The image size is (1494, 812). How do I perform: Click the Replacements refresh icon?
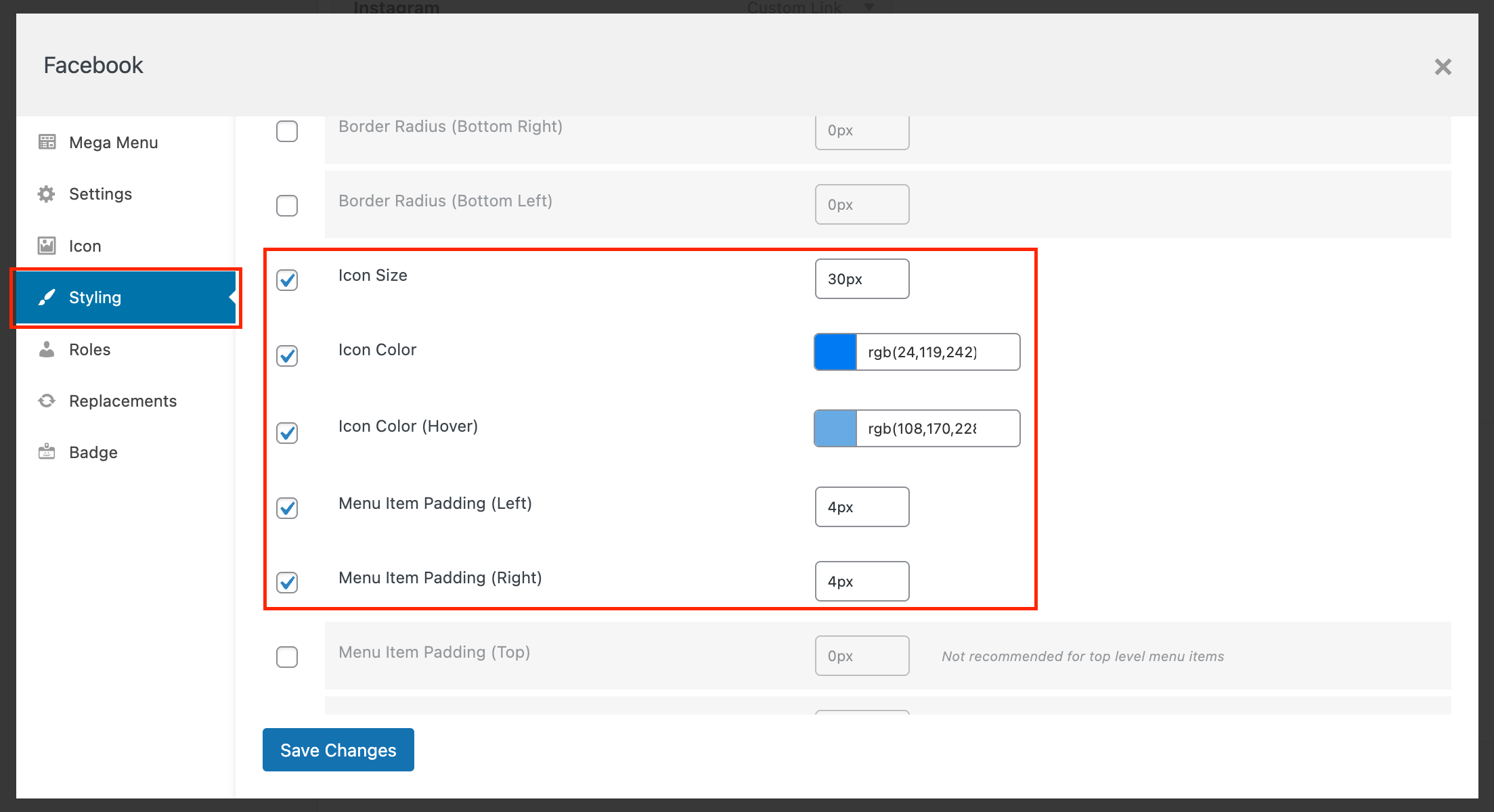(x=47, y=401)
